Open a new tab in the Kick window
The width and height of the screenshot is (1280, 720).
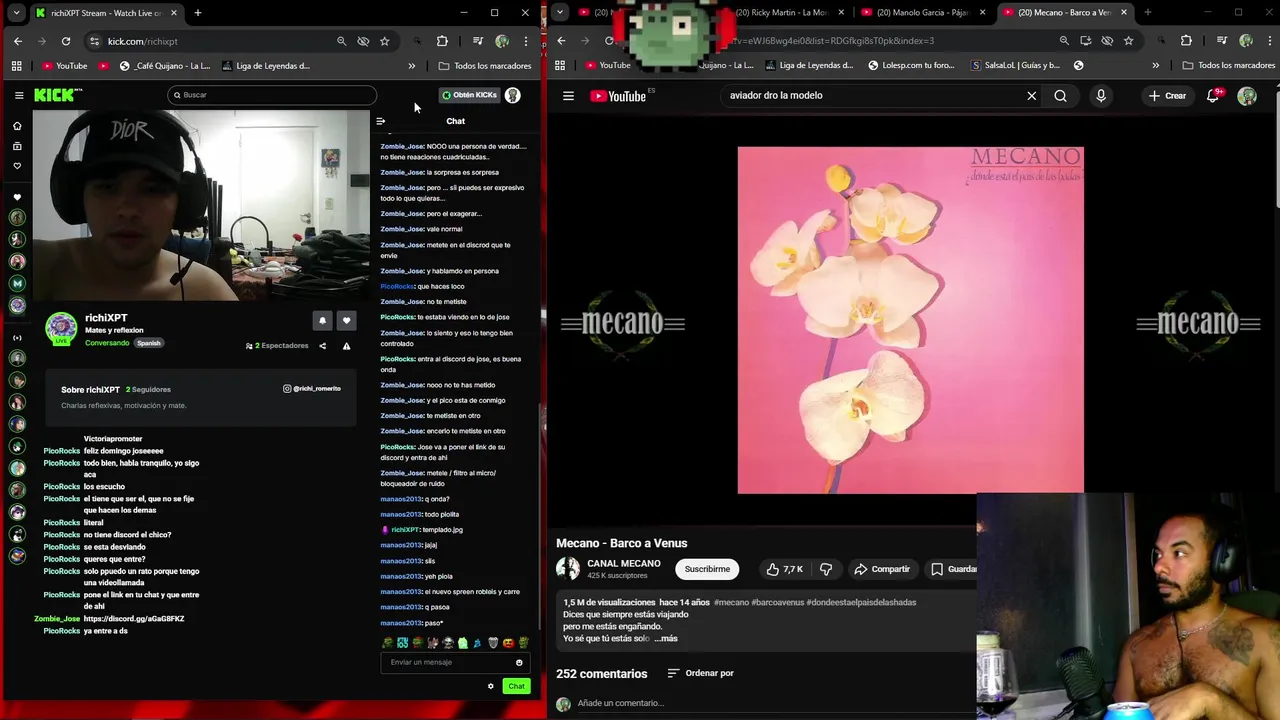tap(198, 13)
